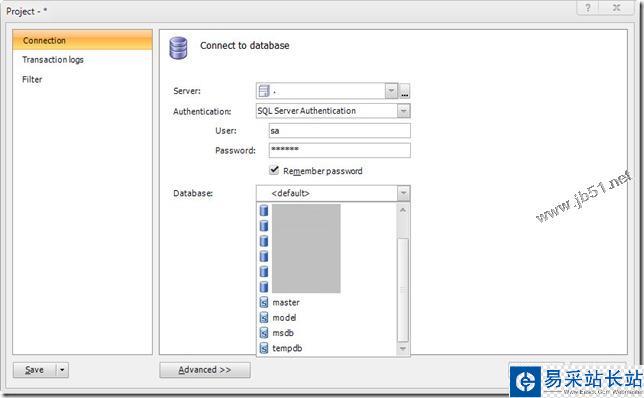
Task: Click the master system database icon
Action: [264, 303]
